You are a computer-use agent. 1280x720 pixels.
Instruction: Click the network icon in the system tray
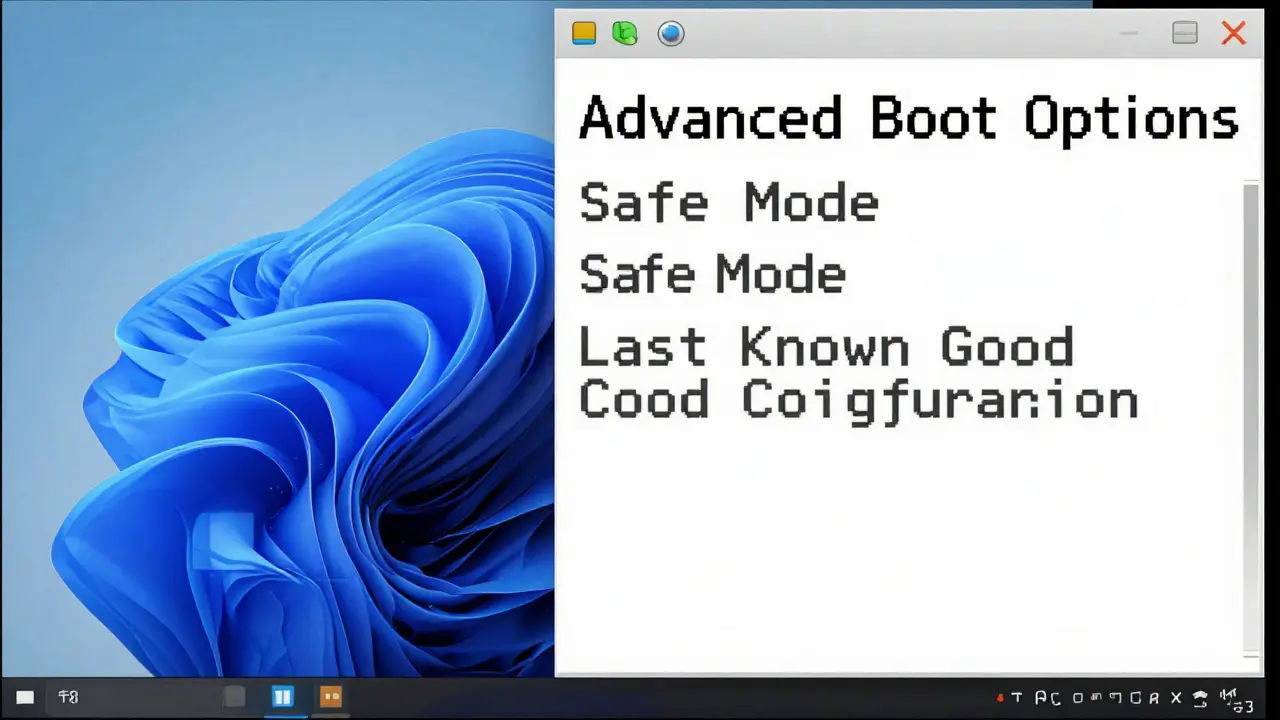tap(1200, 697)
